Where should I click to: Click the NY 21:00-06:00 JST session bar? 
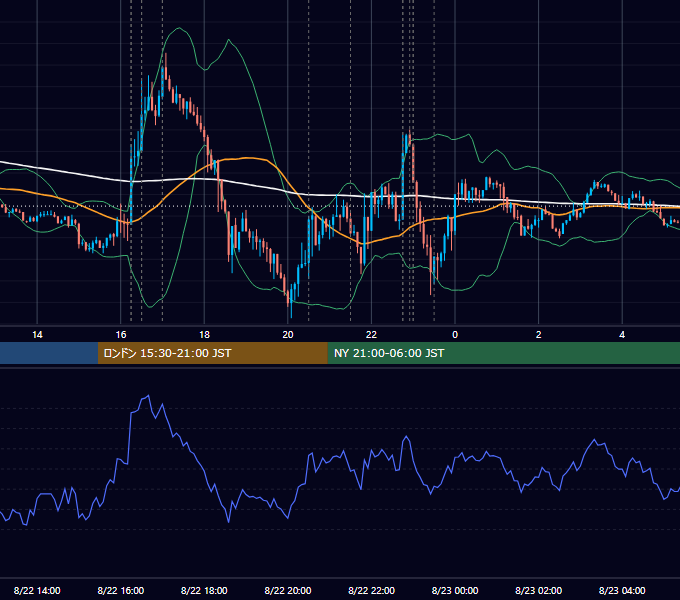pos(503,353)
